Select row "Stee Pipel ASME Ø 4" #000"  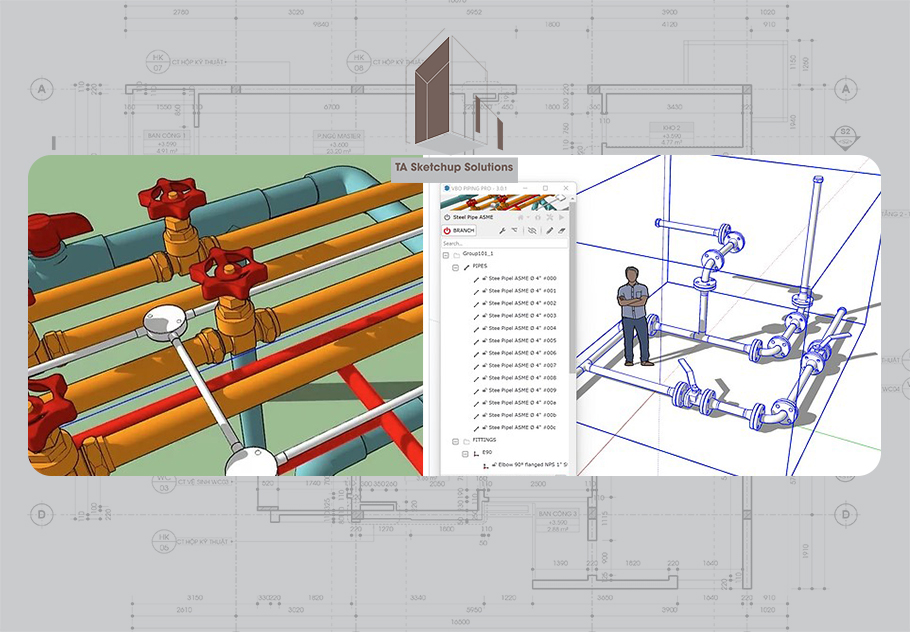[522, 279]
